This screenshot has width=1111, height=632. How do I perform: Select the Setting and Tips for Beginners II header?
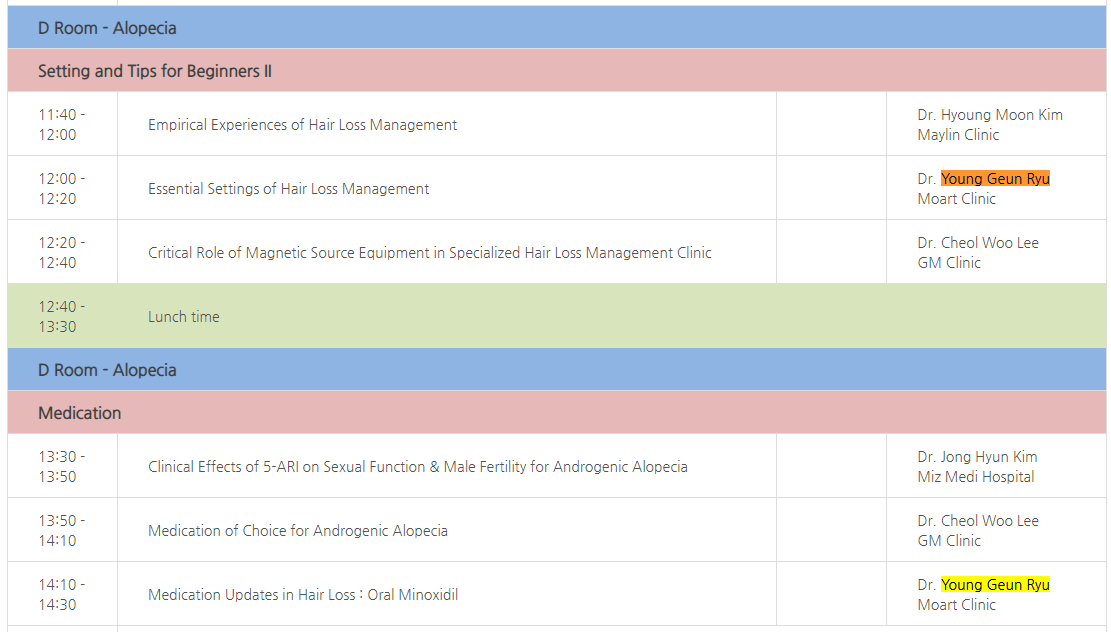pos(155,71)
